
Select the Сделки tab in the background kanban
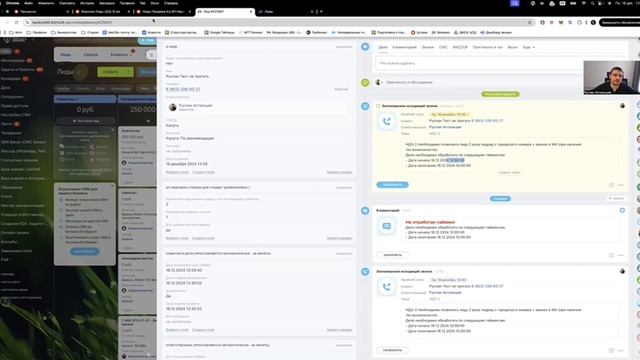[91, 54]
